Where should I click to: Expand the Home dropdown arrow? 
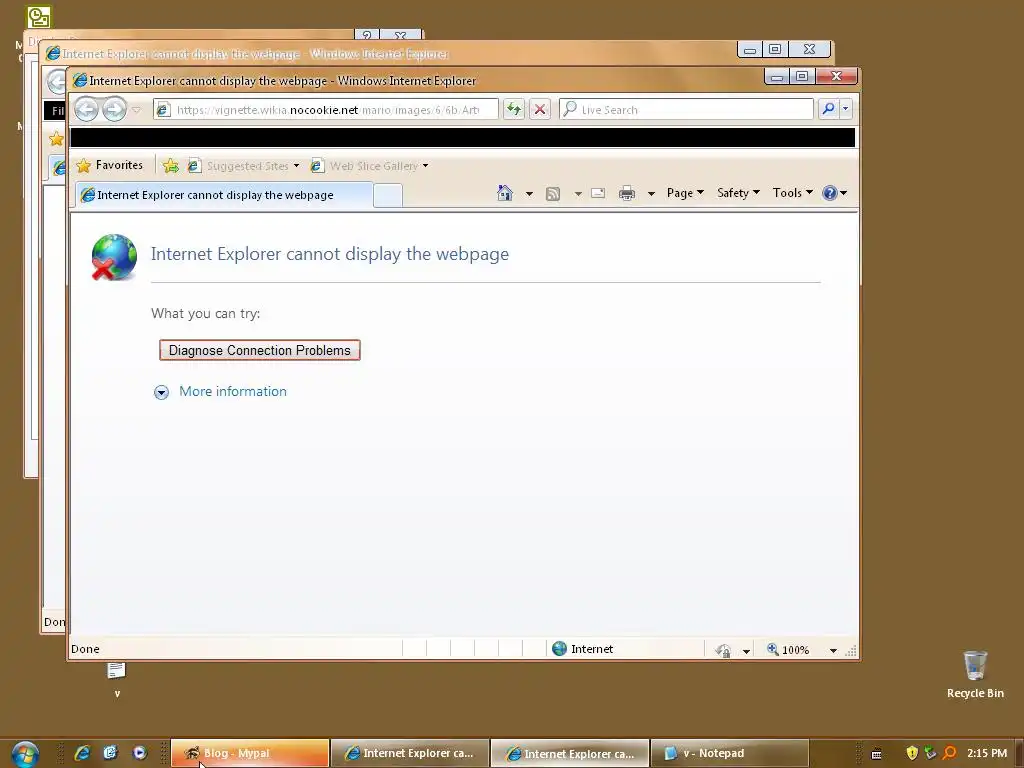click(529, 193)
